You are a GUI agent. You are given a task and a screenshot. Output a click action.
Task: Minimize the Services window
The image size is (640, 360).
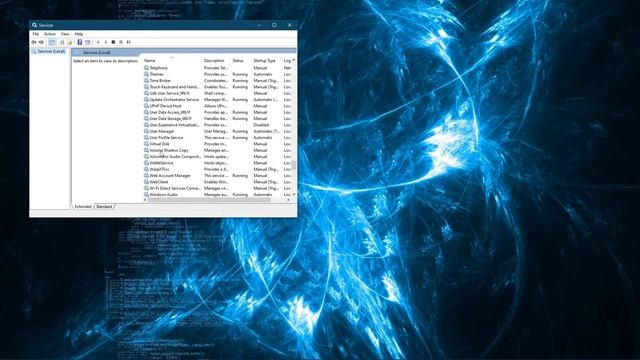[259, 25]
